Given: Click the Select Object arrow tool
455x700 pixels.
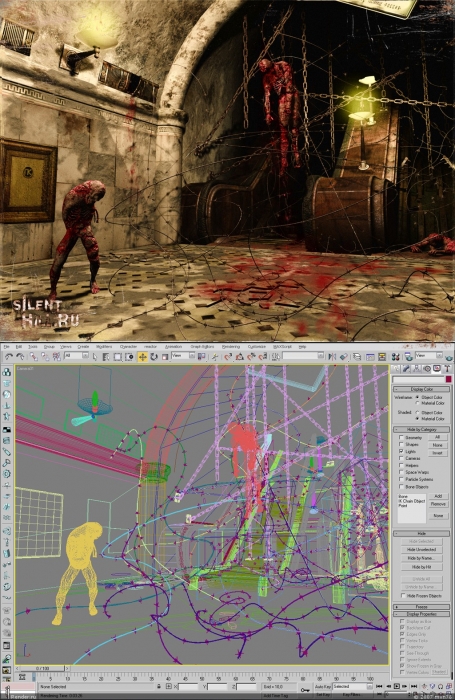Looking at the screenshot, I should [95, 356].
